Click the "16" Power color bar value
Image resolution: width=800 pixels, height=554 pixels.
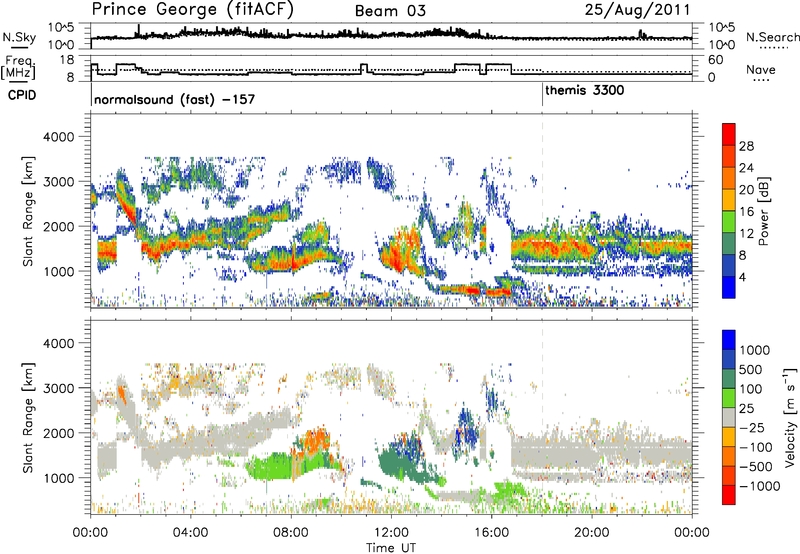[x=747, y=212]
